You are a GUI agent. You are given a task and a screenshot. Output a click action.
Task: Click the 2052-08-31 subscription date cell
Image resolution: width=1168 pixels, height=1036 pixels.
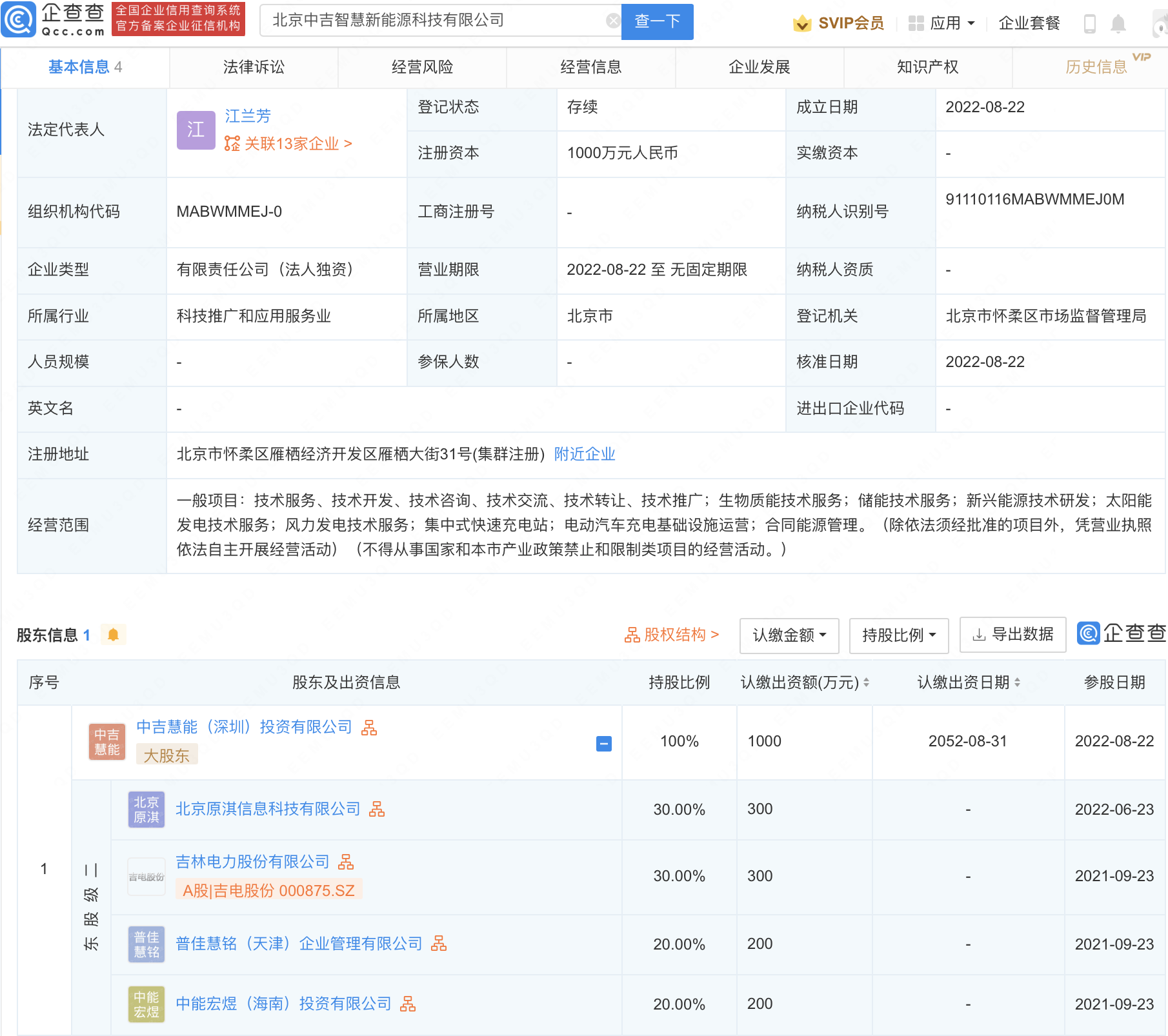tap(967, 741)
